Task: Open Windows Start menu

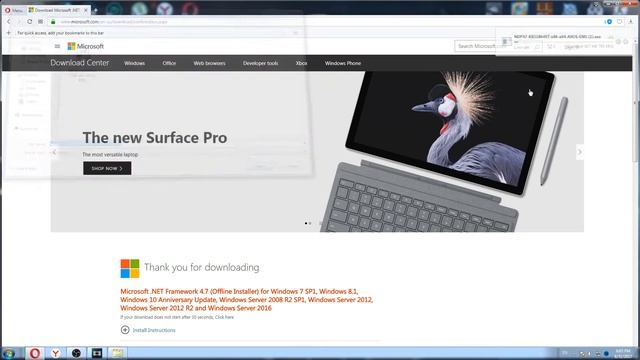Action: click(x=9, y=353)
